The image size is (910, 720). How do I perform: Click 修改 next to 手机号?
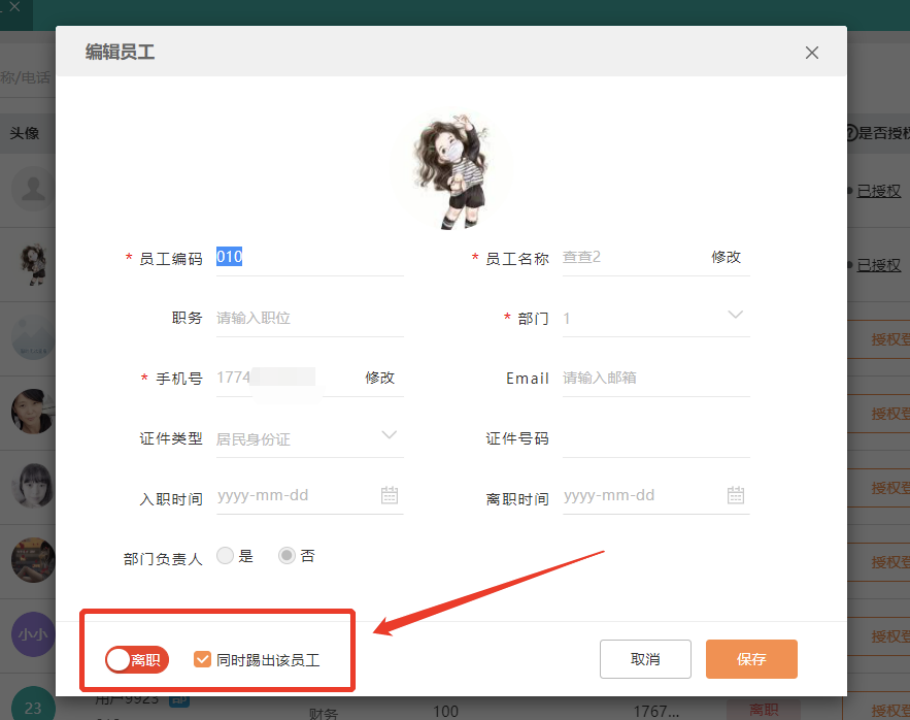coord(380,378)
